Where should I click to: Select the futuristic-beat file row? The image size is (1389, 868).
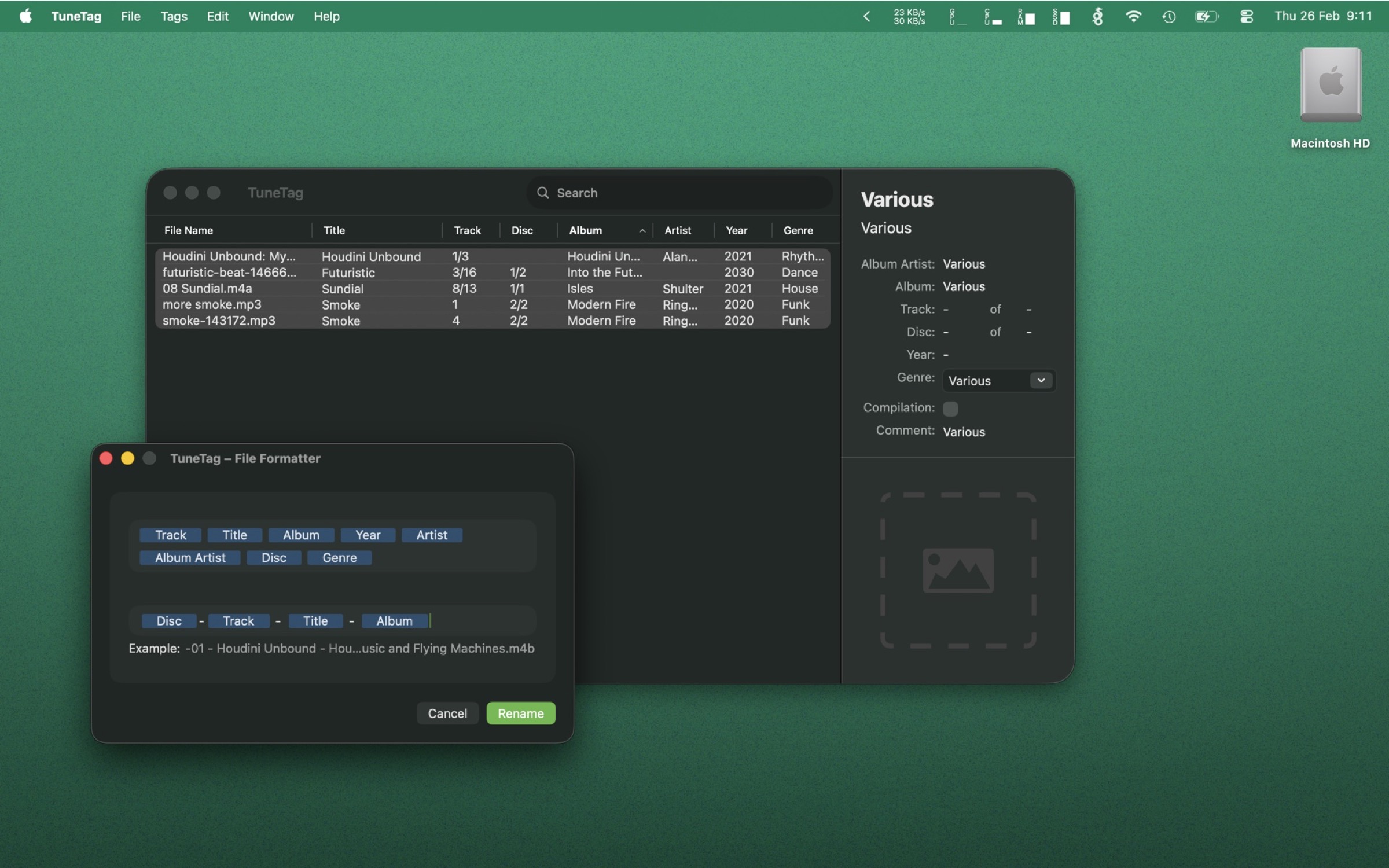click(493, 273)
